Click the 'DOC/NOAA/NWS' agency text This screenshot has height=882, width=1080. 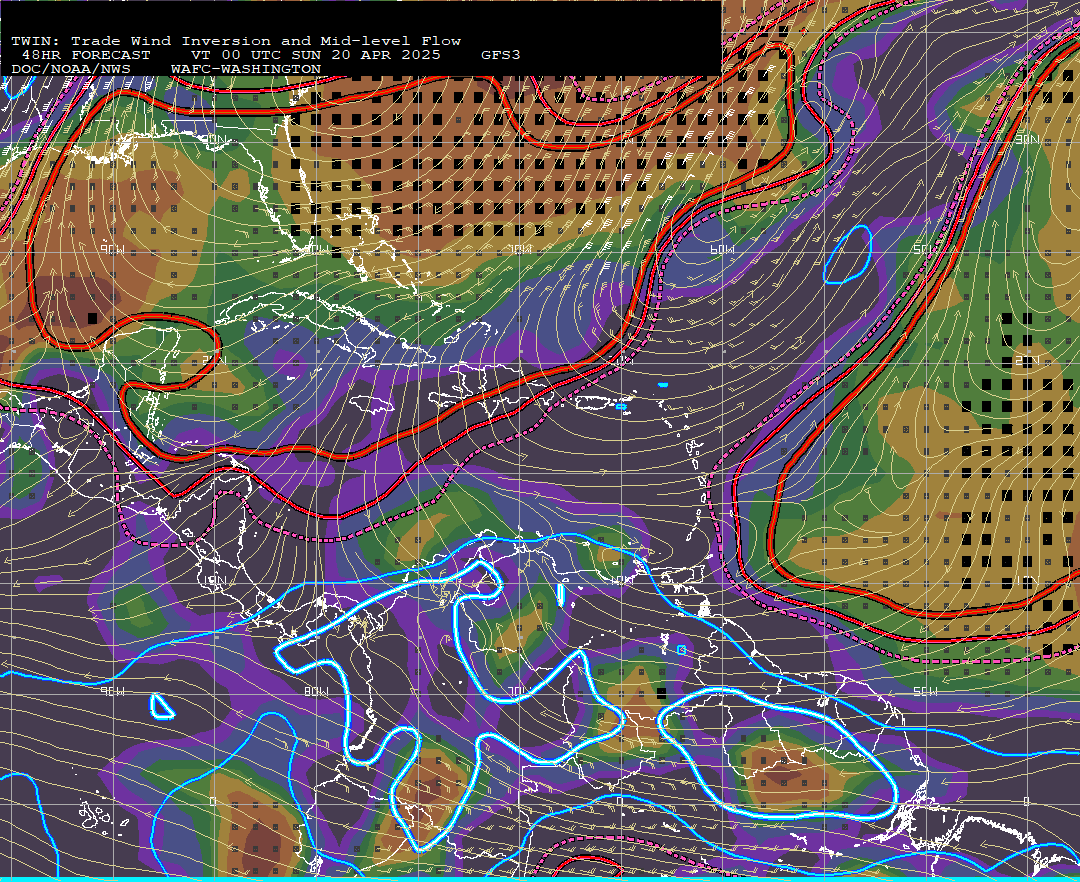70,70
